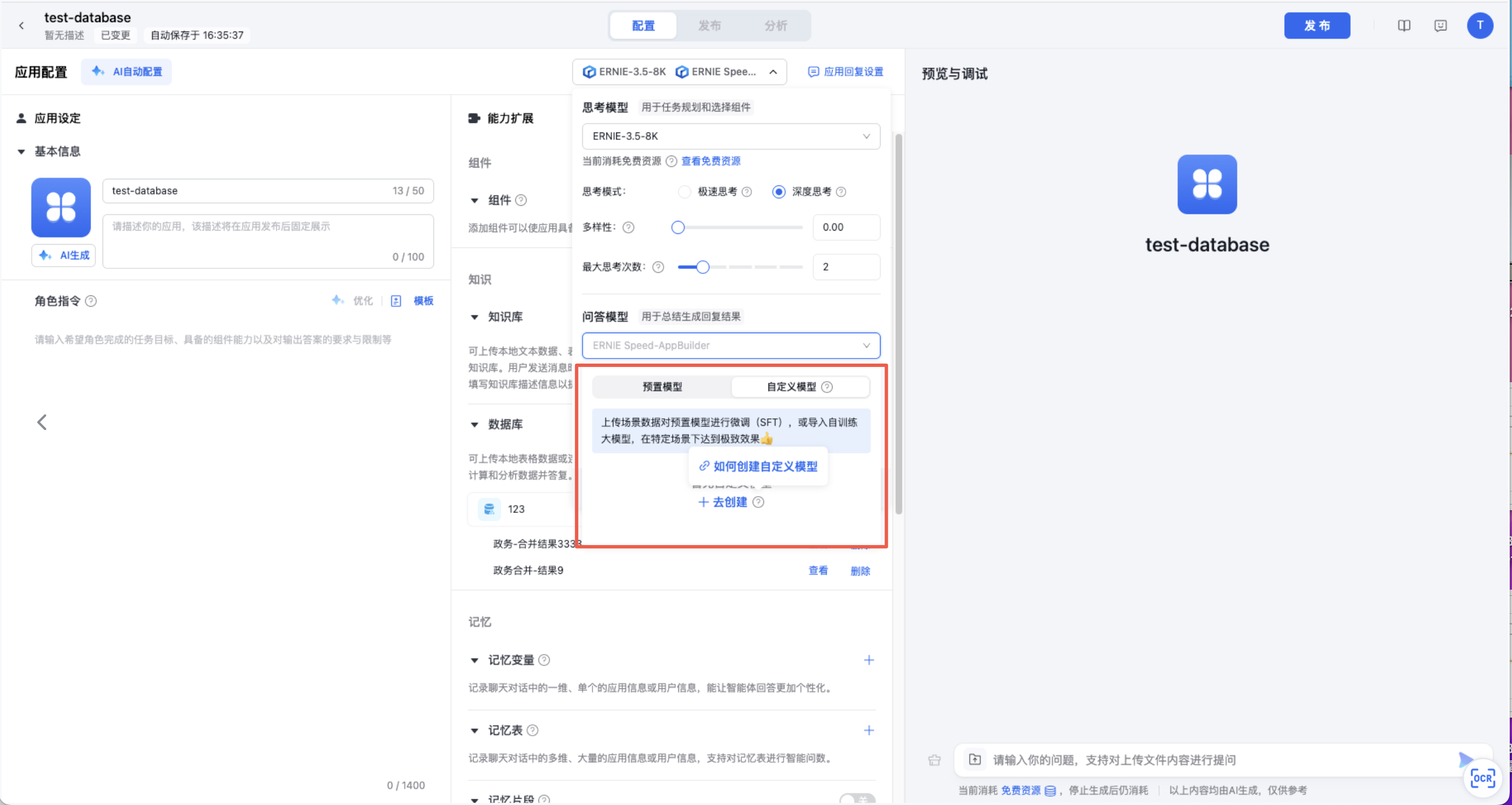Click the application description text area
The image size is (1512, 805).
pos(268,241)
